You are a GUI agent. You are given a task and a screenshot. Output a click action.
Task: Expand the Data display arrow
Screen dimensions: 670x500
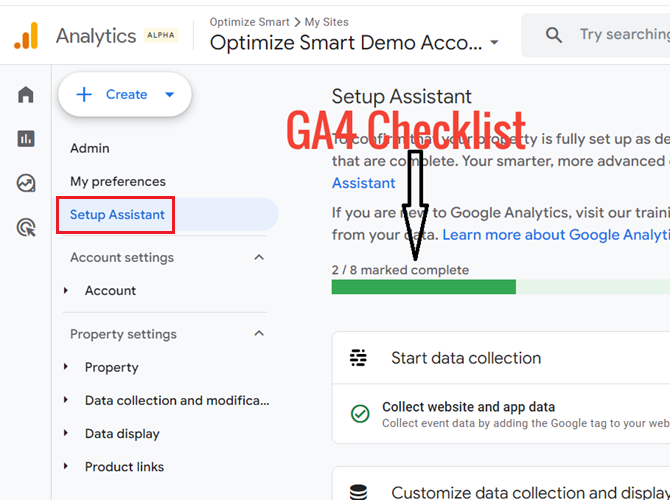tap(66, 433)
